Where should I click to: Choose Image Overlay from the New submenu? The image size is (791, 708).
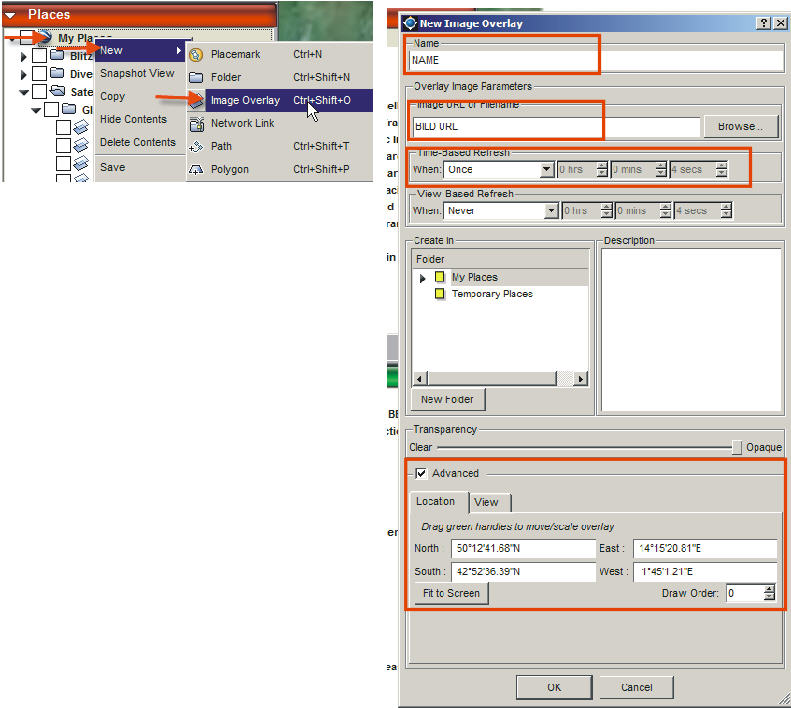tap(245, 100)
